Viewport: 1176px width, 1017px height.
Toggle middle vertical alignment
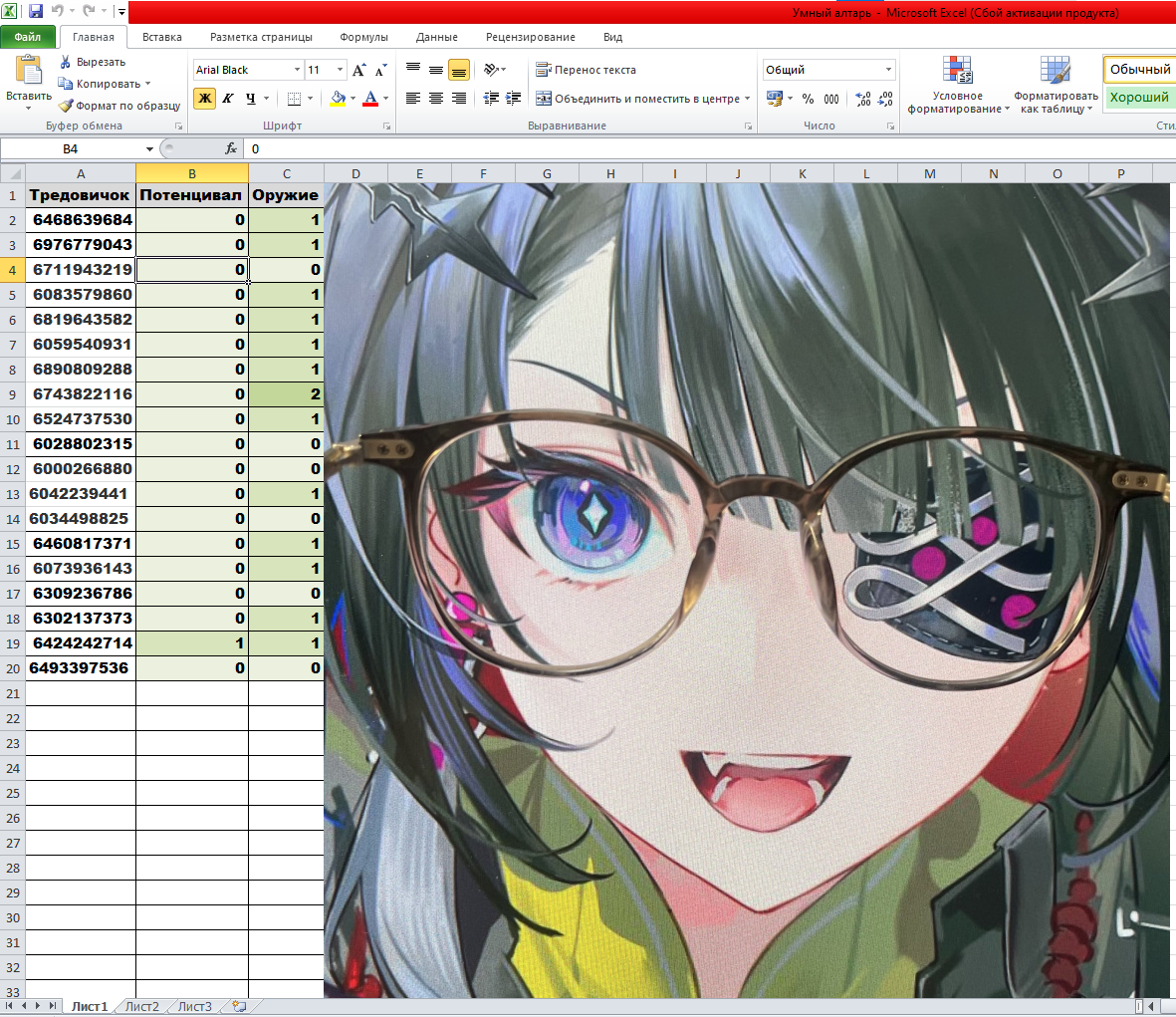coord(436,70)
